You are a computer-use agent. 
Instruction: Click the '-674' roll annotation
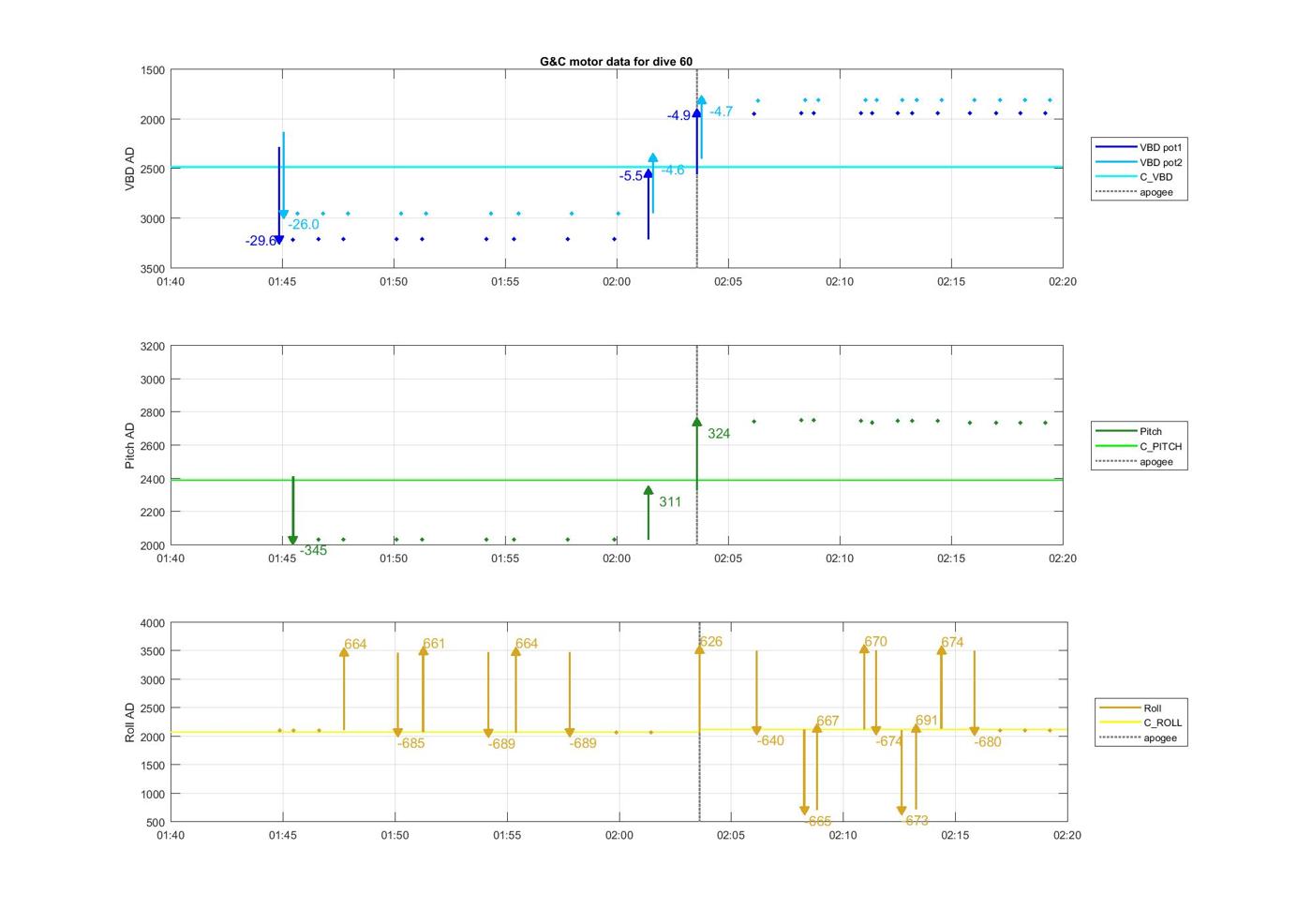point(889,741)
